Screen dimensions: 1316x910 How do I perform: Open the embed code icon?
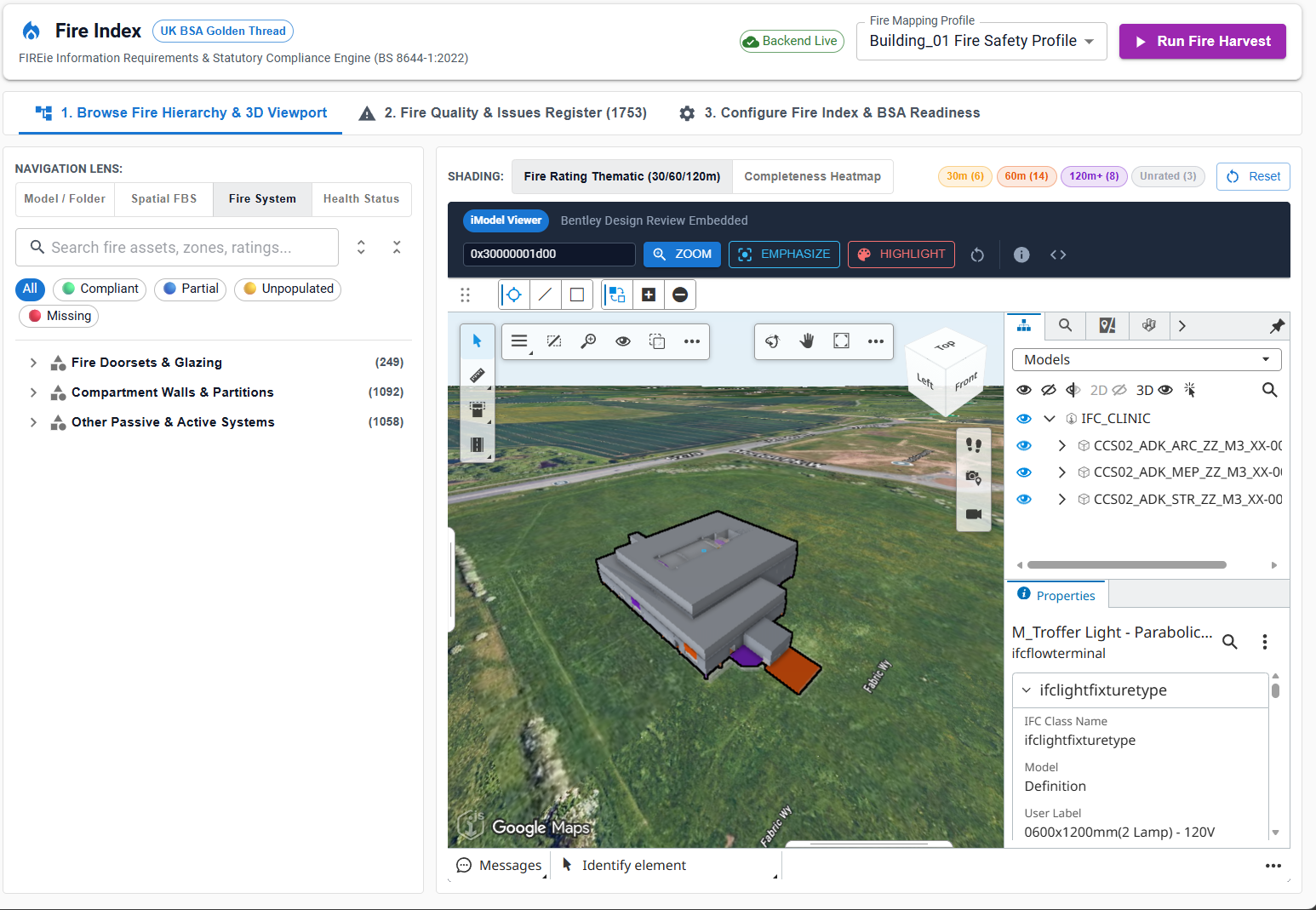pyautogui.click(x=1058, y=255)
